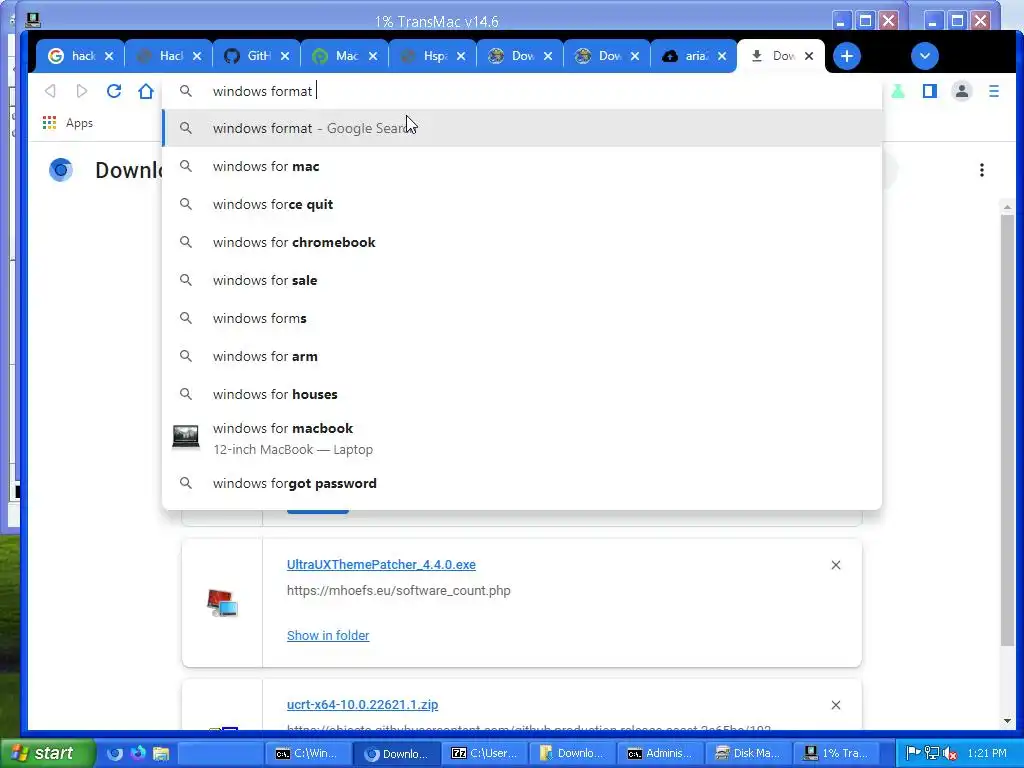1024x768 pixels.
Task: Close the aria2 tab
Action: [722, 56]
